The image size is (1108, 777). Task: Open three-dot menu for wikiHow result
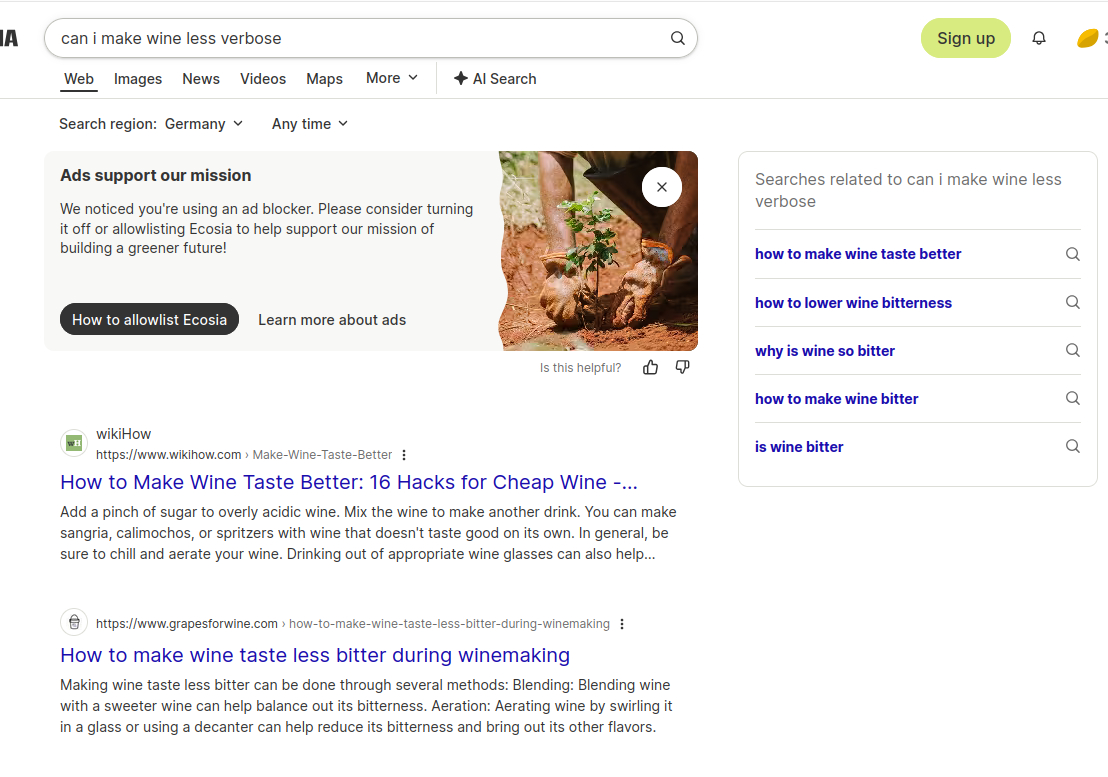pos(404,455)
